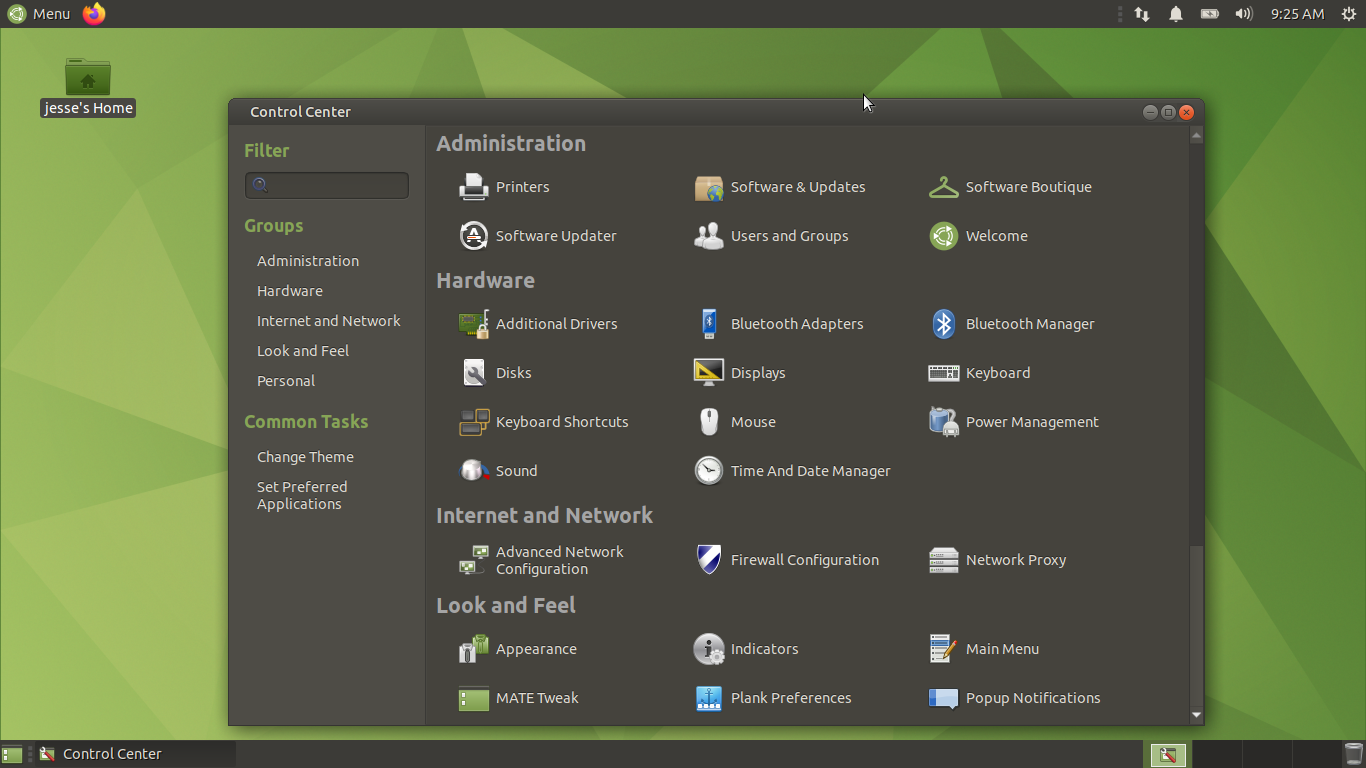Open the jesse's Home desktop folder

pos(88,86)
